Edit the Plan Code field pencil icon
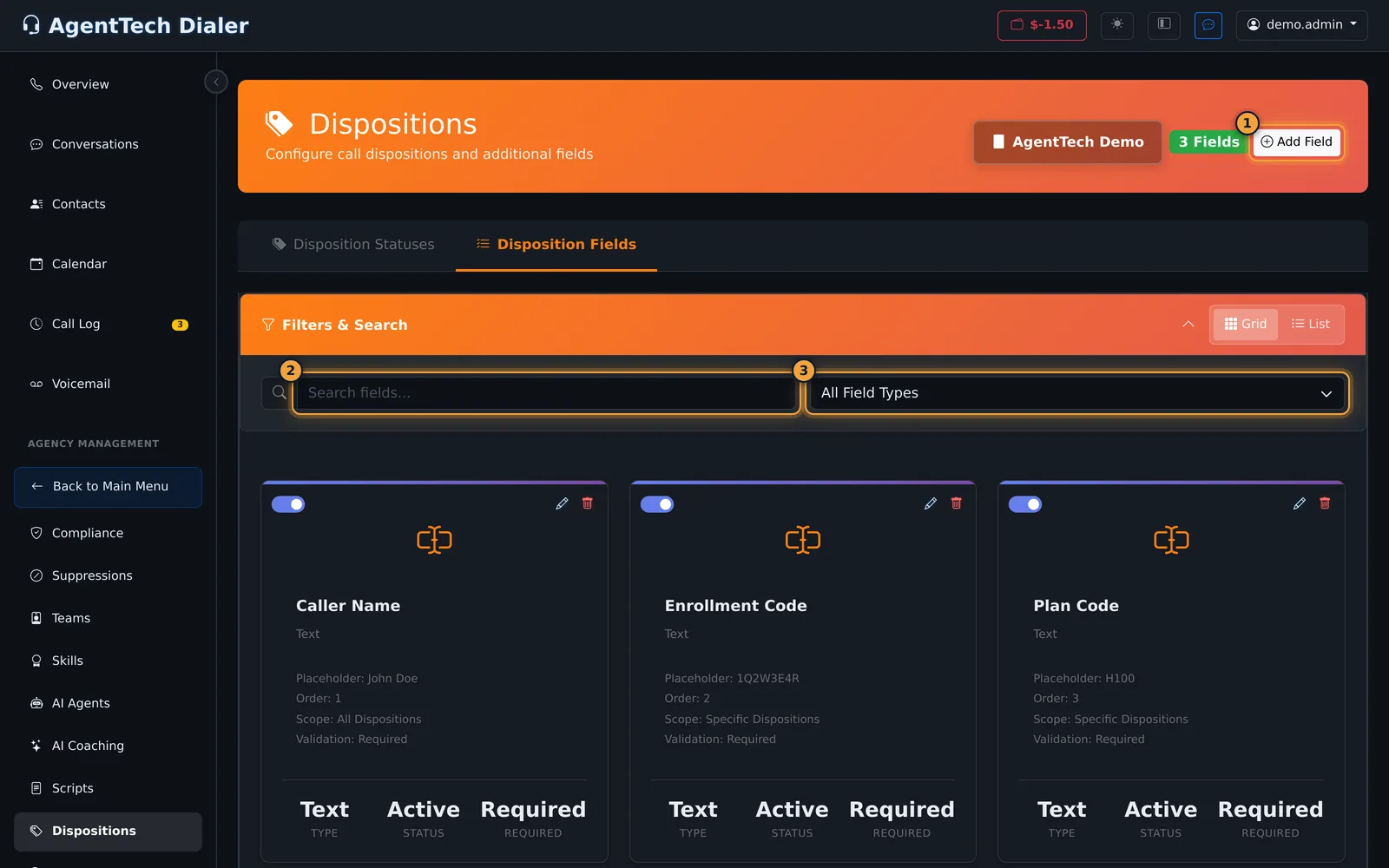 coord(1300,503)
